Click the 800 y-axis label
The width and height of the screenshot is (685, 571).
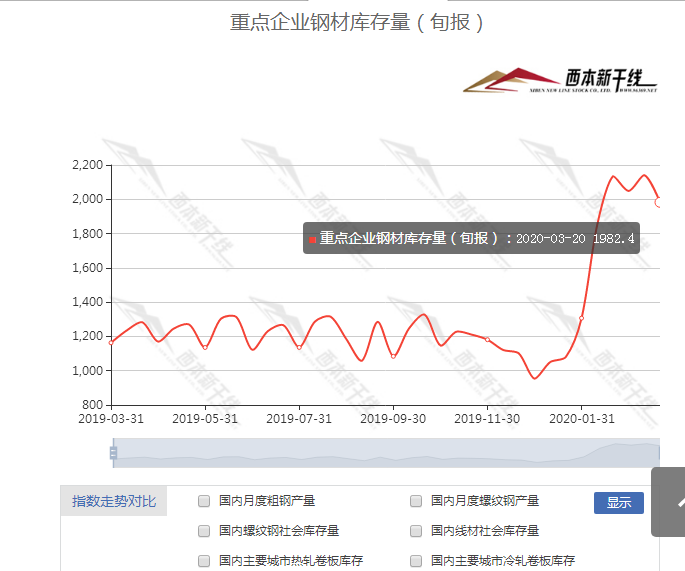point(92,405)
